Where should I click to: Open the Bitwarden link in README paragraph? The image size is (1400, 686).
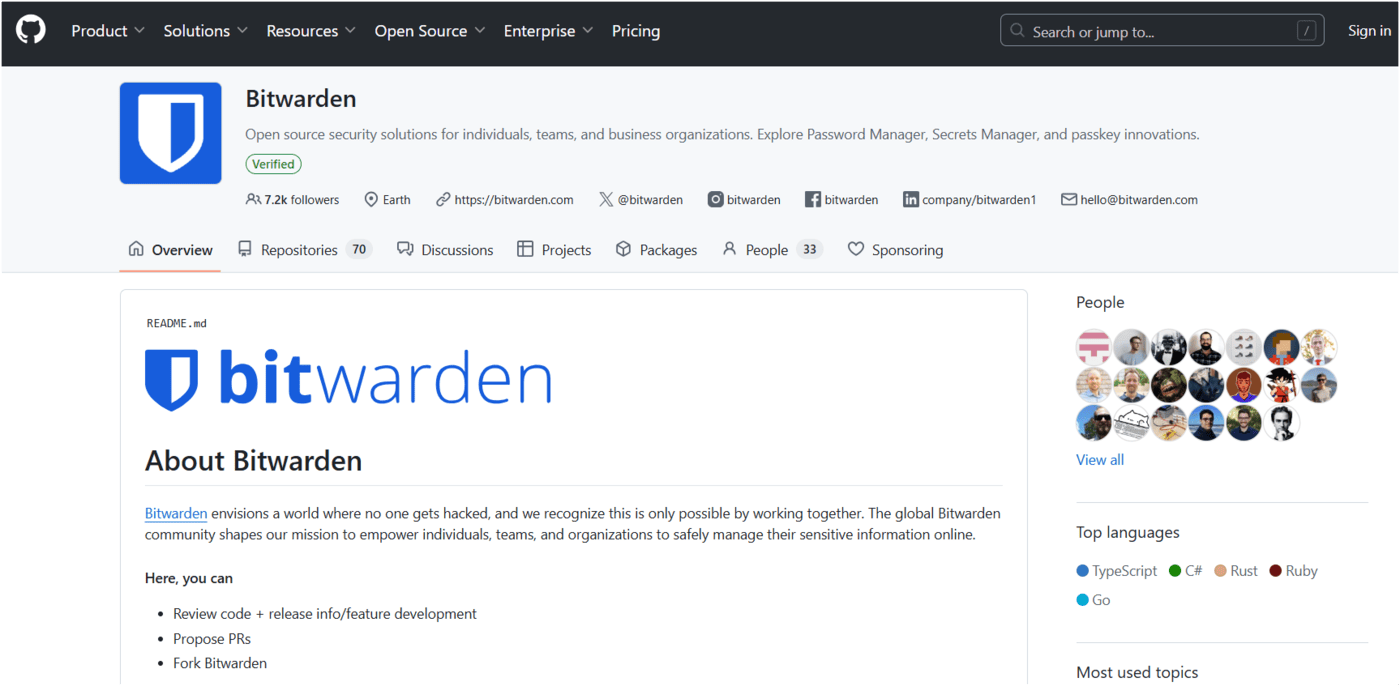176,513
